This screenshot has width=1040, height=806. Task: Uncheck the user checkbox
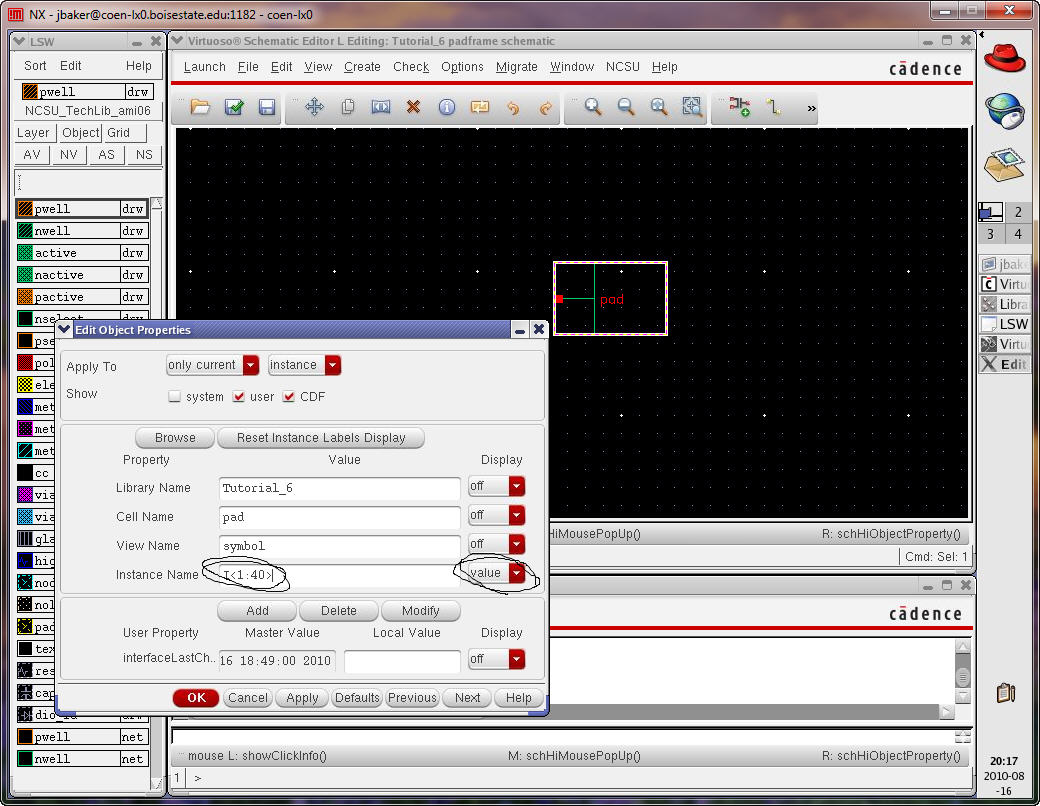(x=238, y=397)
